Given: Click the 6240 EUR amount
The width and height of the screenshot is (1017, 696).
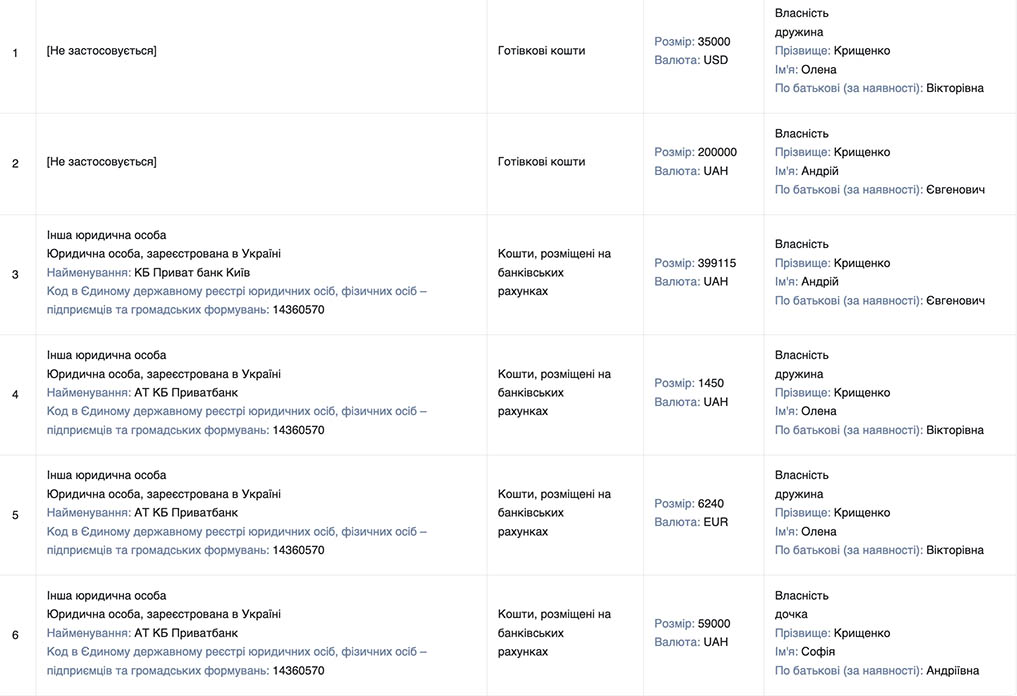Looking at the screenshot, I should [710, 503].
